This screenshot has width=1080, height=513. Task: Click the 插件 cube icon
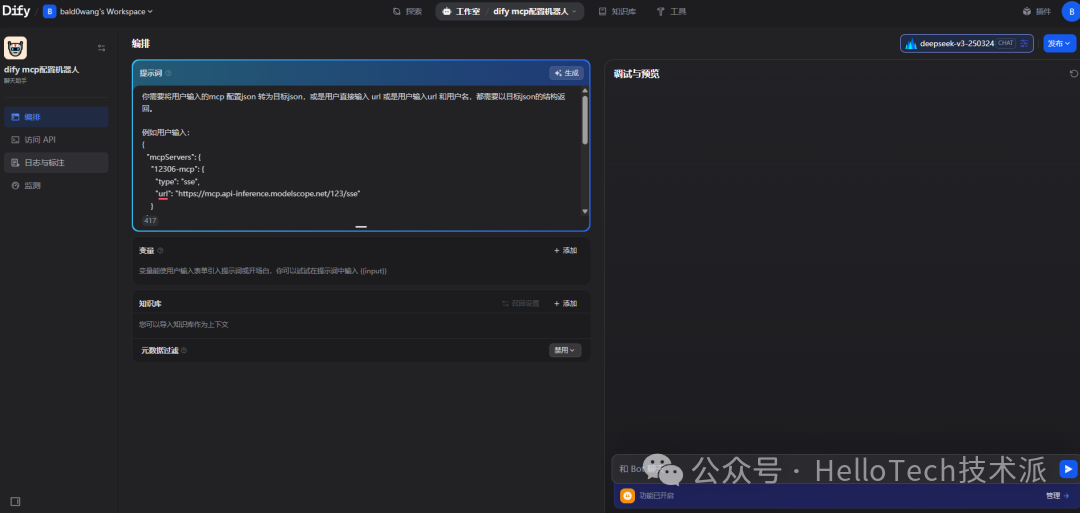(1026, 12)
